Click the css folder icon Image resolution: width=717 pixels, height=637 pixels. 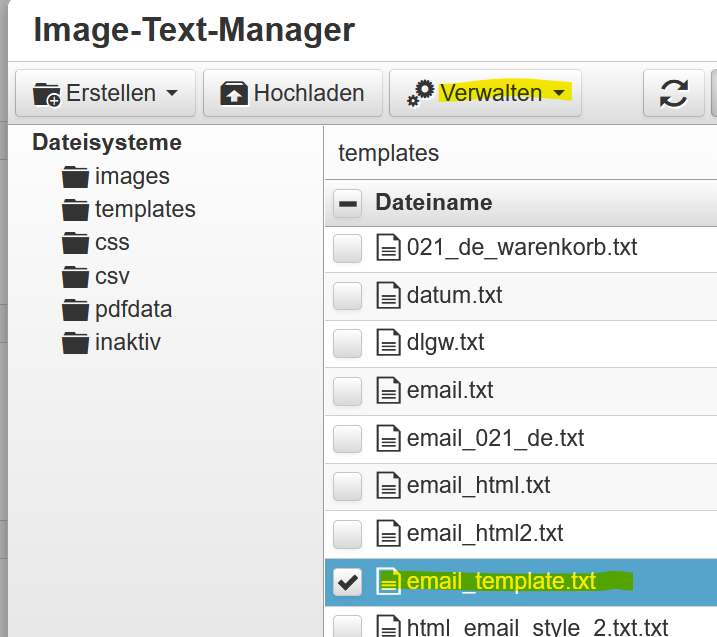75,243
